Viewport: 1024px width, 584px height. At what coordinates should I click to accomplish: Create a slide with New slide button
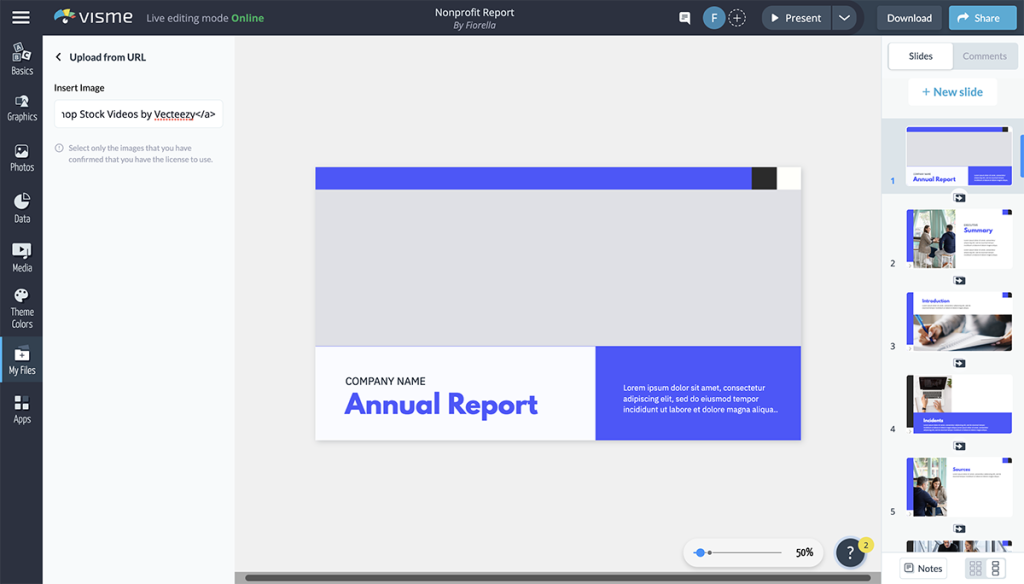(952, 91)
